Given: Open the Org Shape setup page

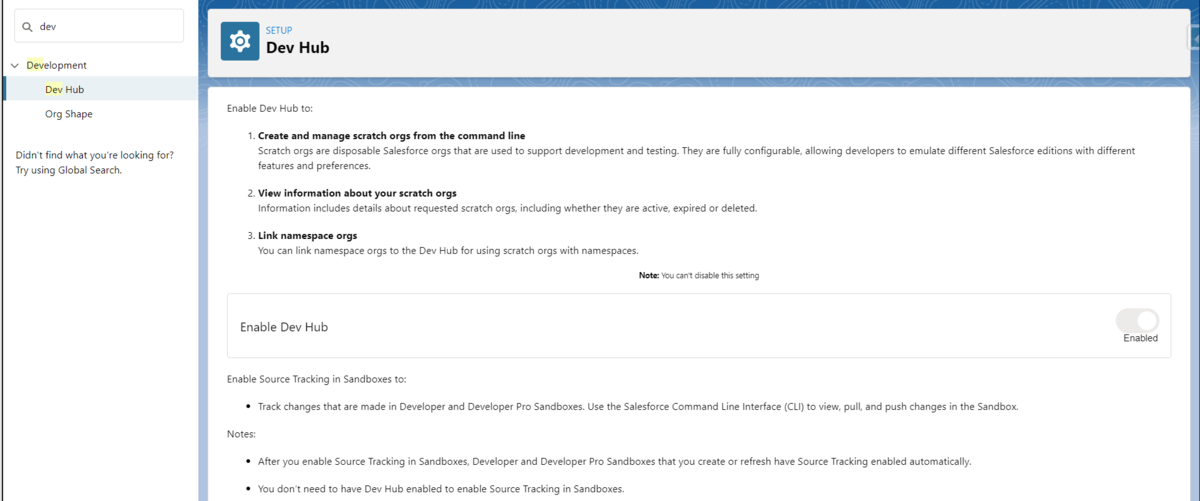Looking at the screenshot, I should [69, 114].
